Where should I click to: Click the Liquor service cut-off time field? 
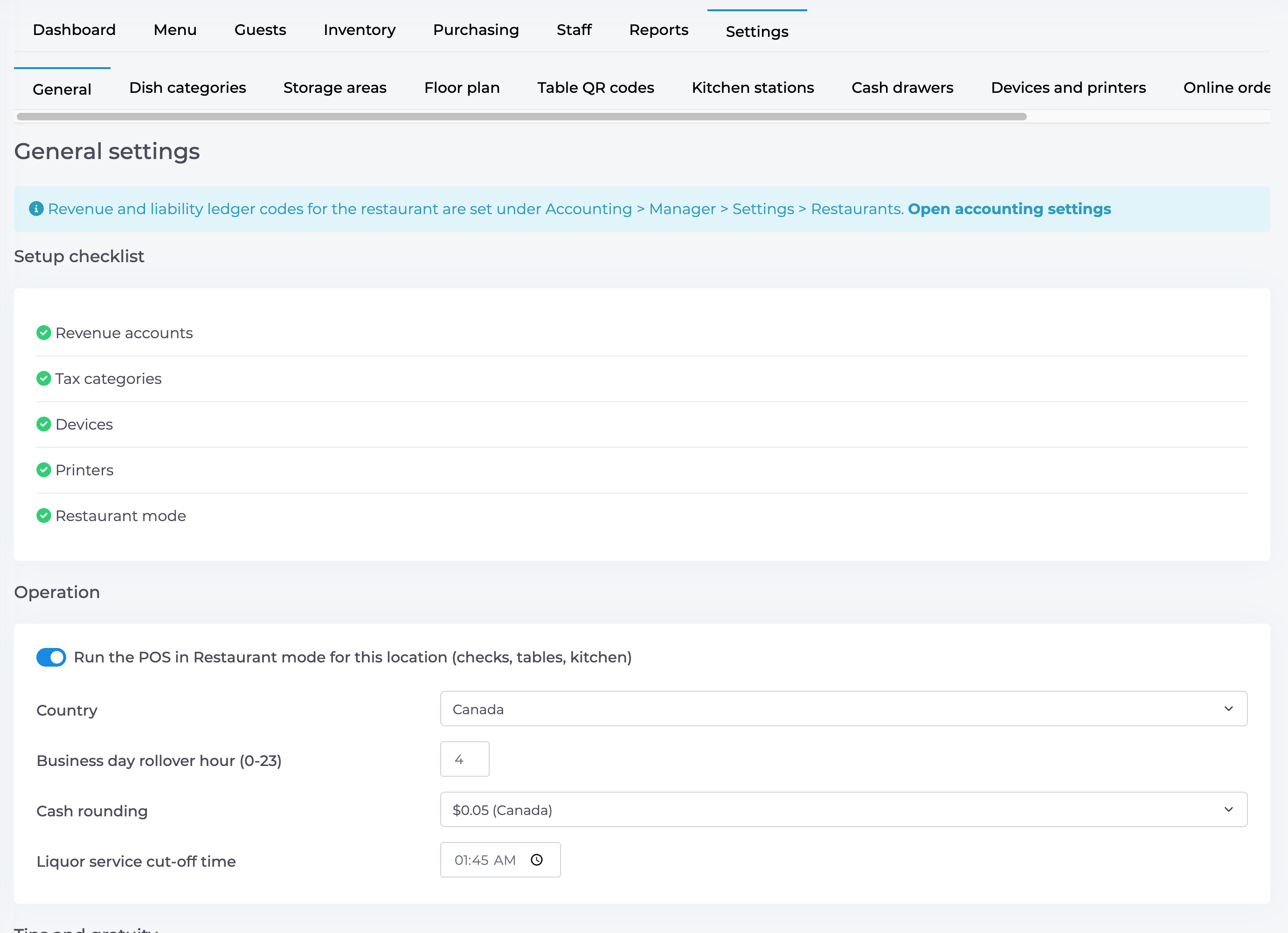[x=500, y=860]
